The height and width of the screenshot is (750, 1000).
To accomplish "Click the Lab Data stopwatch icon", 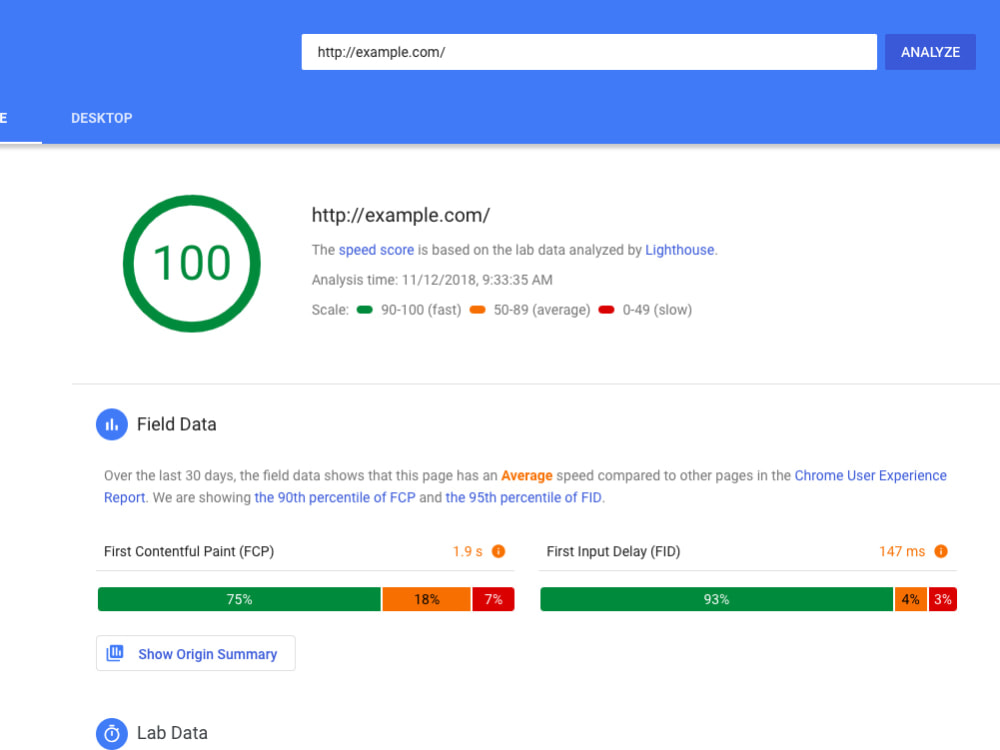I will click(112, 733).
